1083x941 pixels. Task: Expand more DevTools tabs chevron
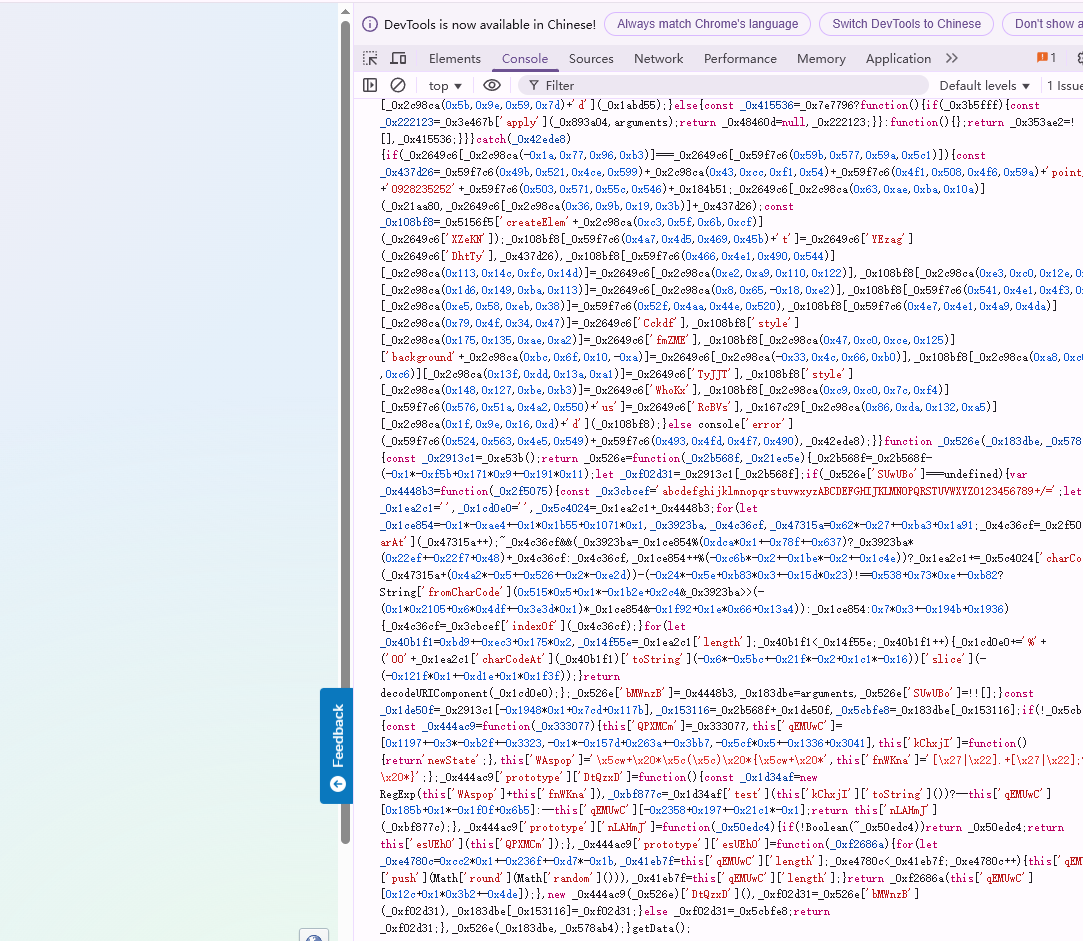952,58
